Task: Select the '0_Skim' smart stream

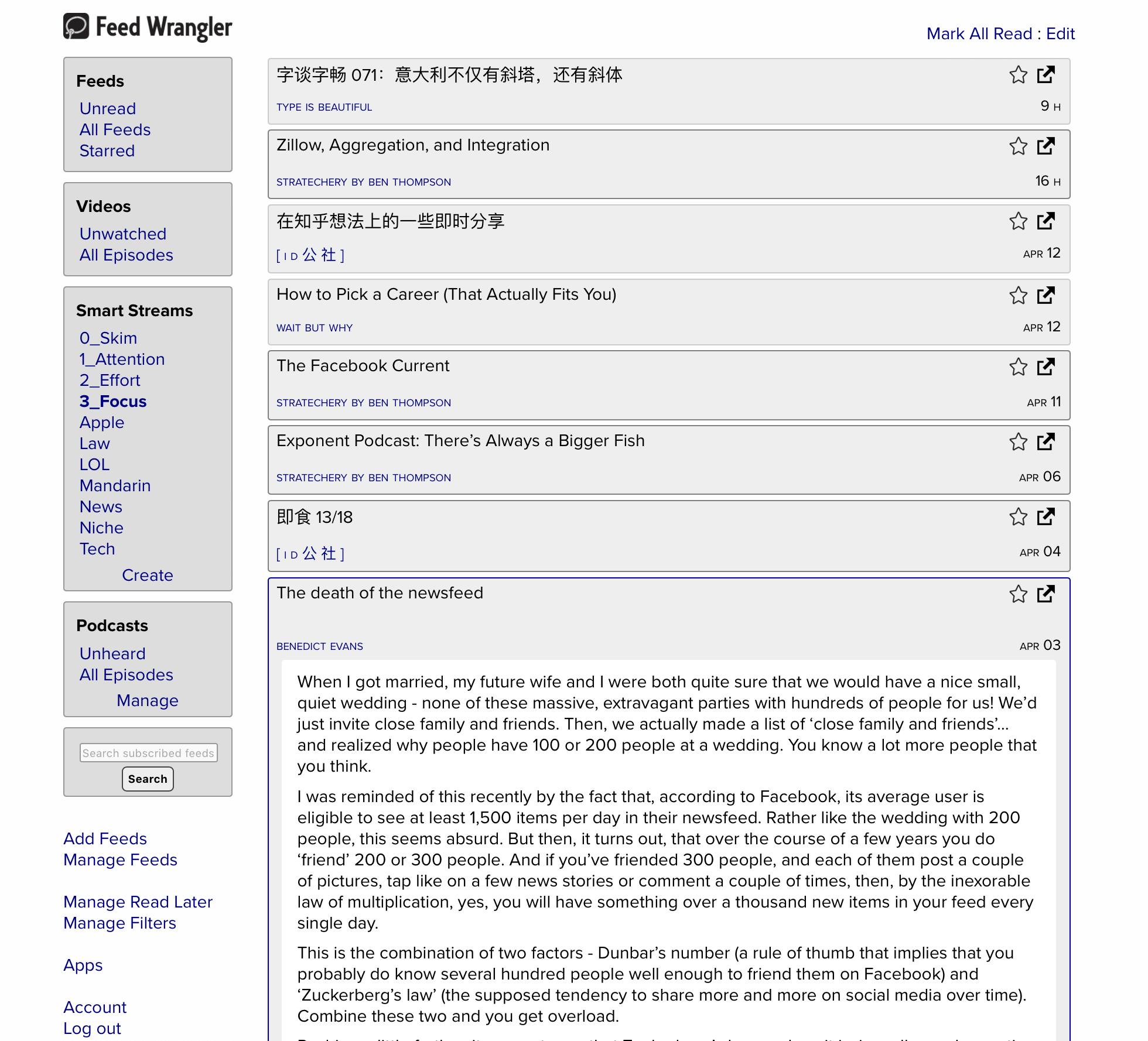Action: tap(107, 338)
